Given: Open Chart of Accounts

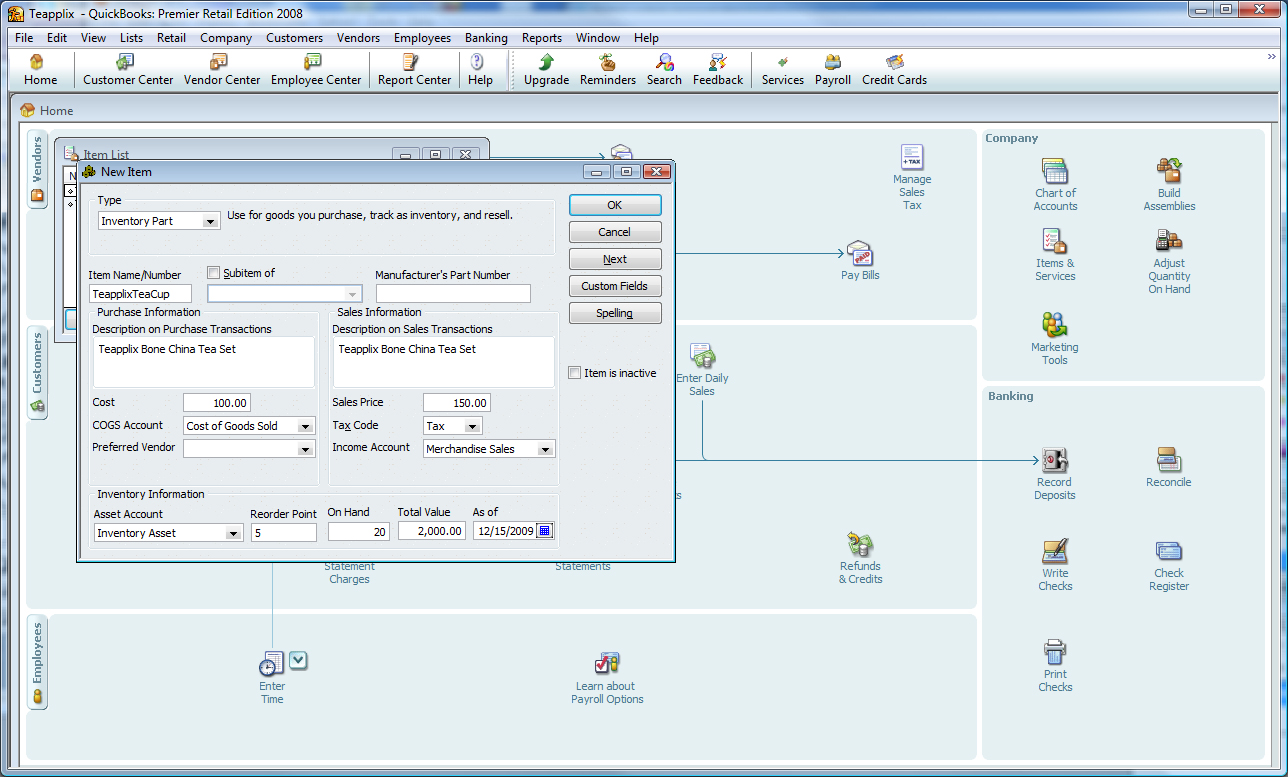Looking at the screenshot, I should (1055, 184).
